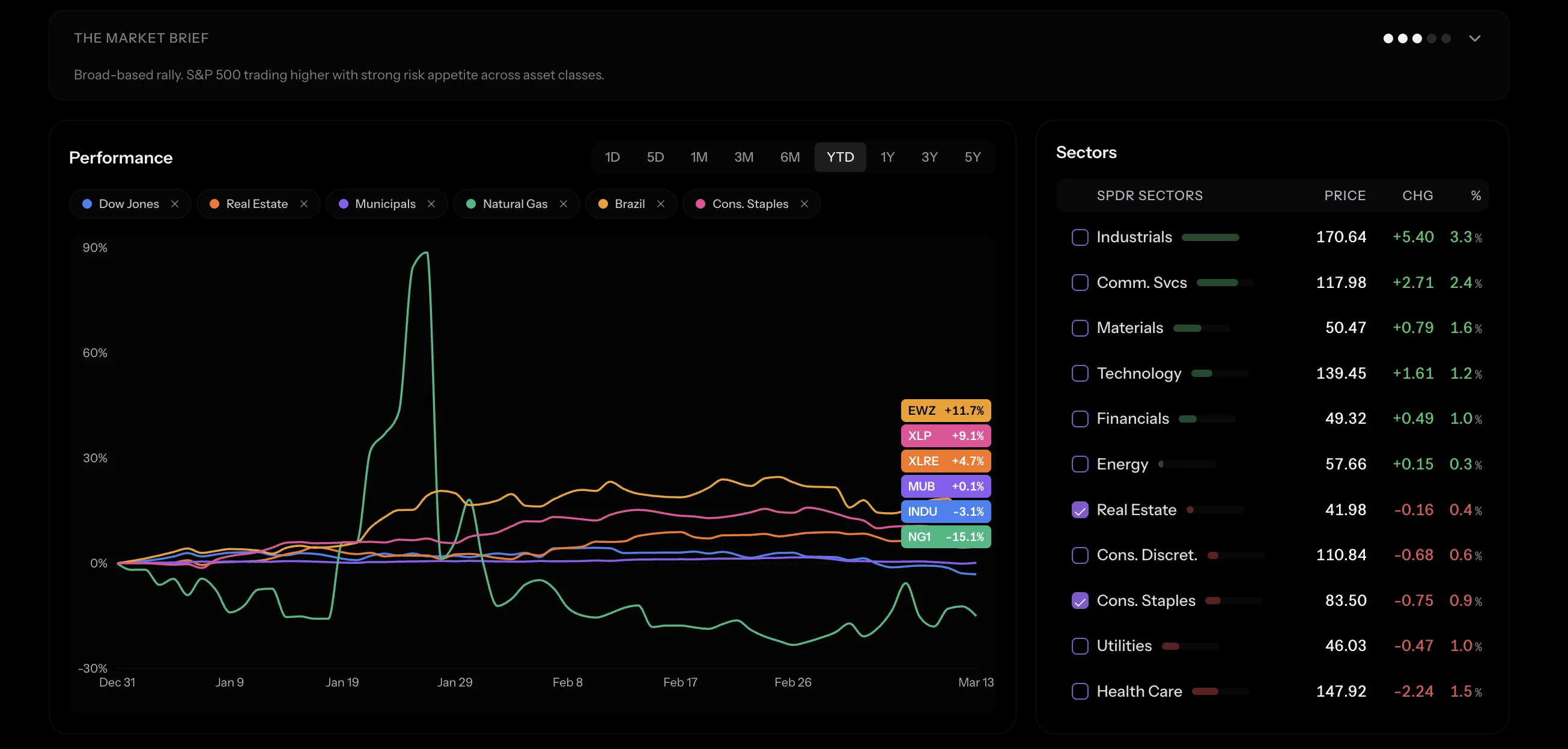Click X icon on Municipals chip
This screenshot has height=749, width=1568.
coord(431,204)
